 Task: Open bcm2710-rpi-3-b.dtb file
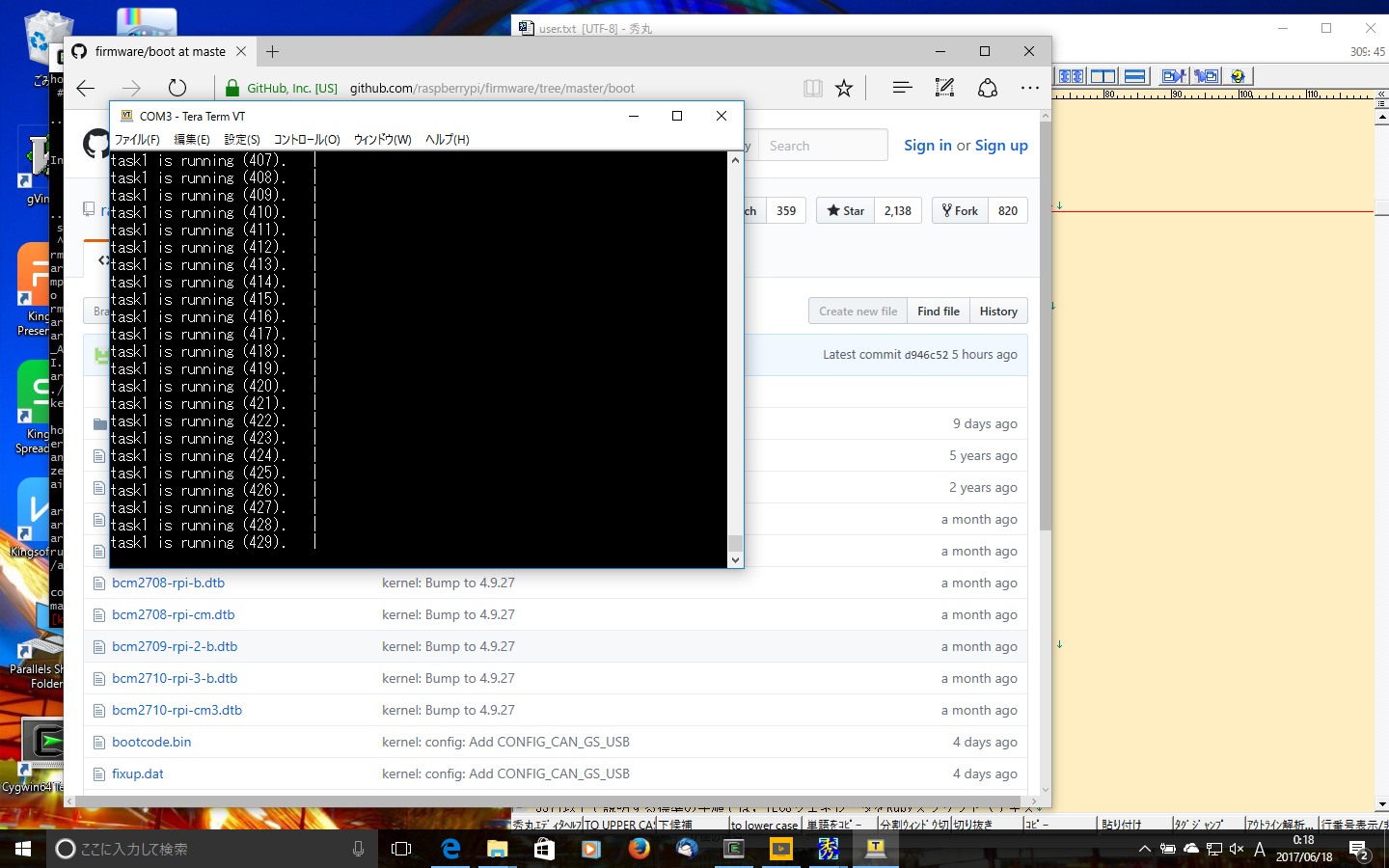pos(175,678)
